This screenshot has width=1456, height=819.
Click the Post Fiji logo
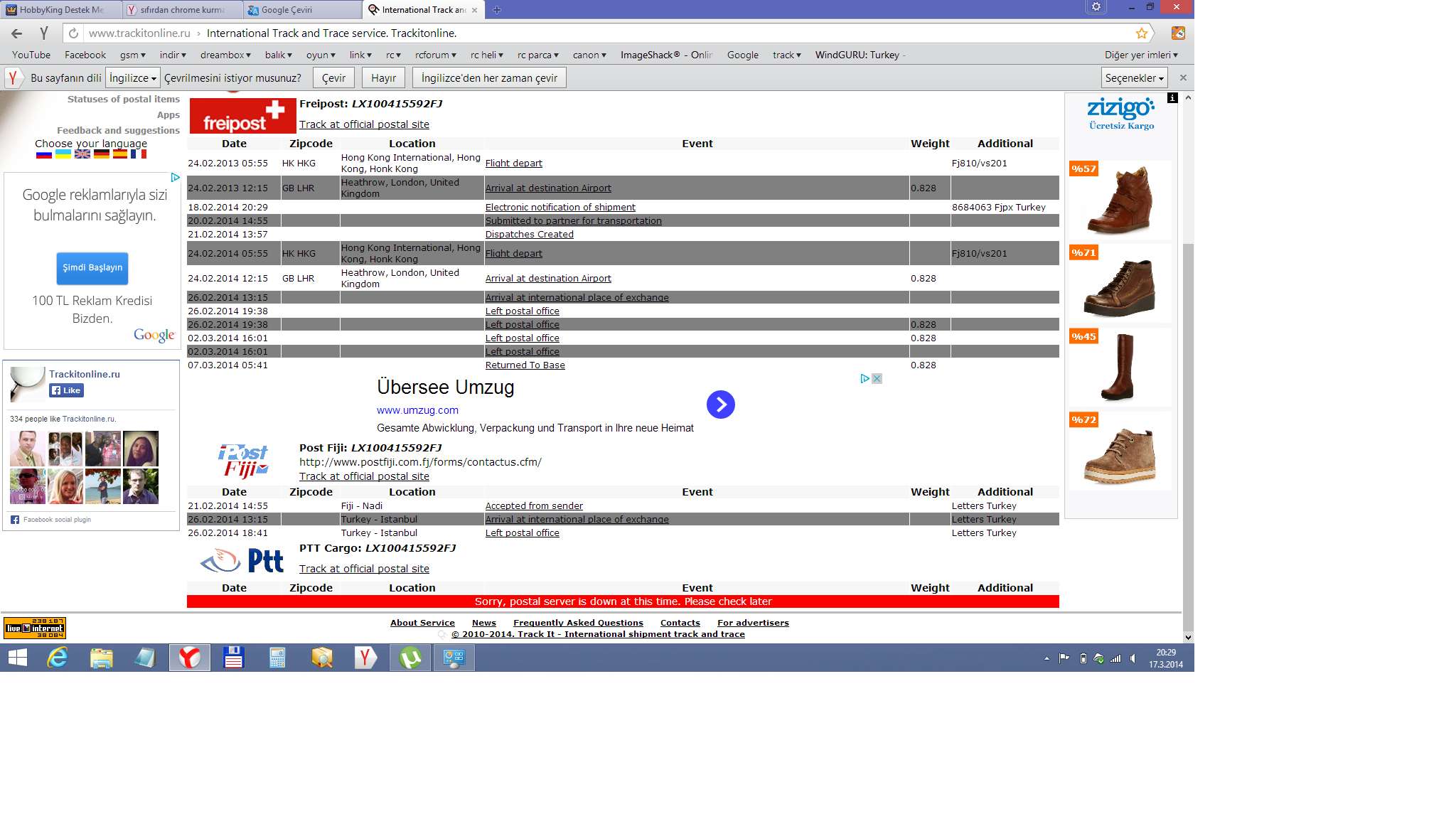243,461
